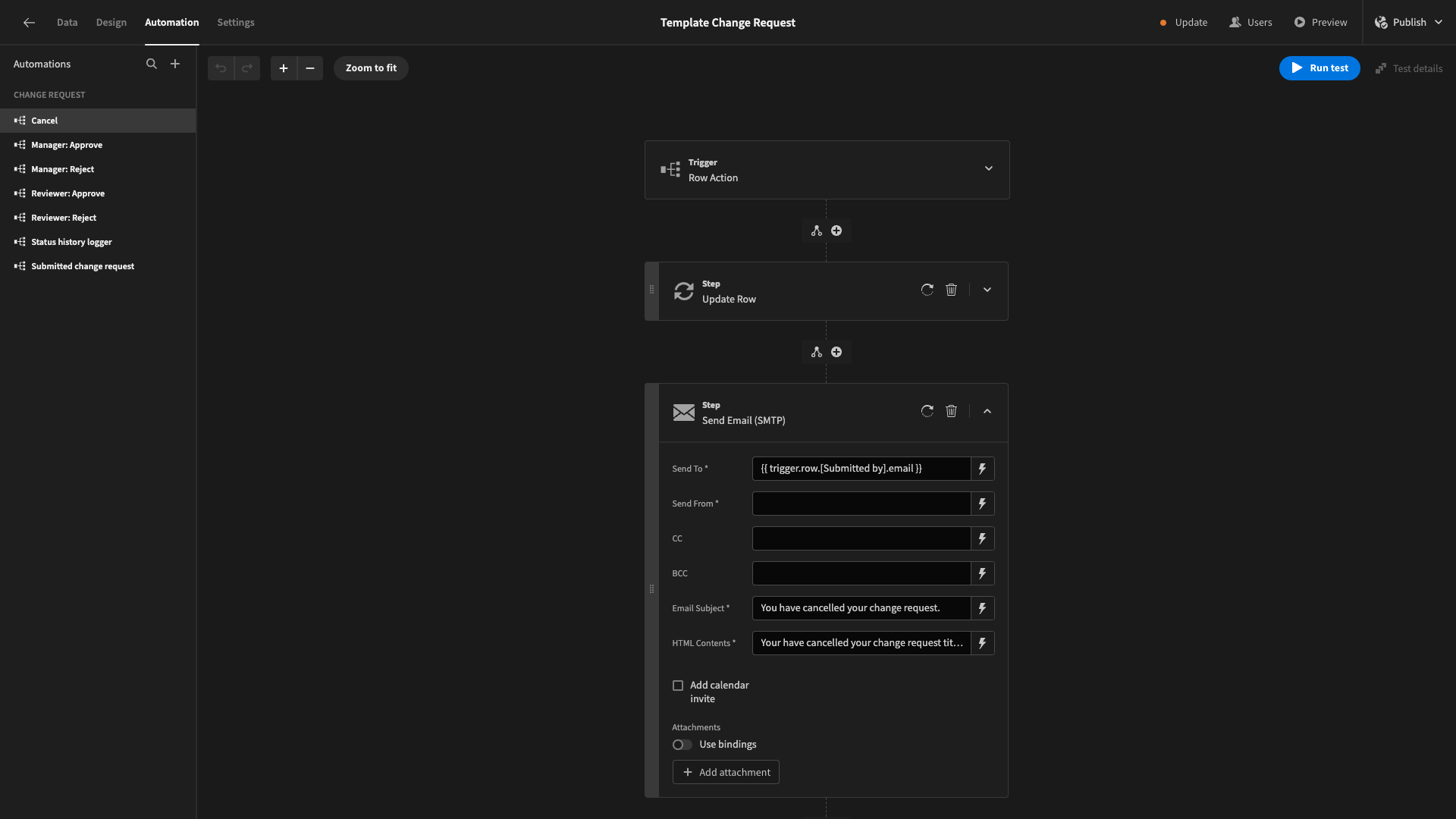Viewport: 1456px width, 819px height.
Task: Click the Update button
Action: [1184, 23]
